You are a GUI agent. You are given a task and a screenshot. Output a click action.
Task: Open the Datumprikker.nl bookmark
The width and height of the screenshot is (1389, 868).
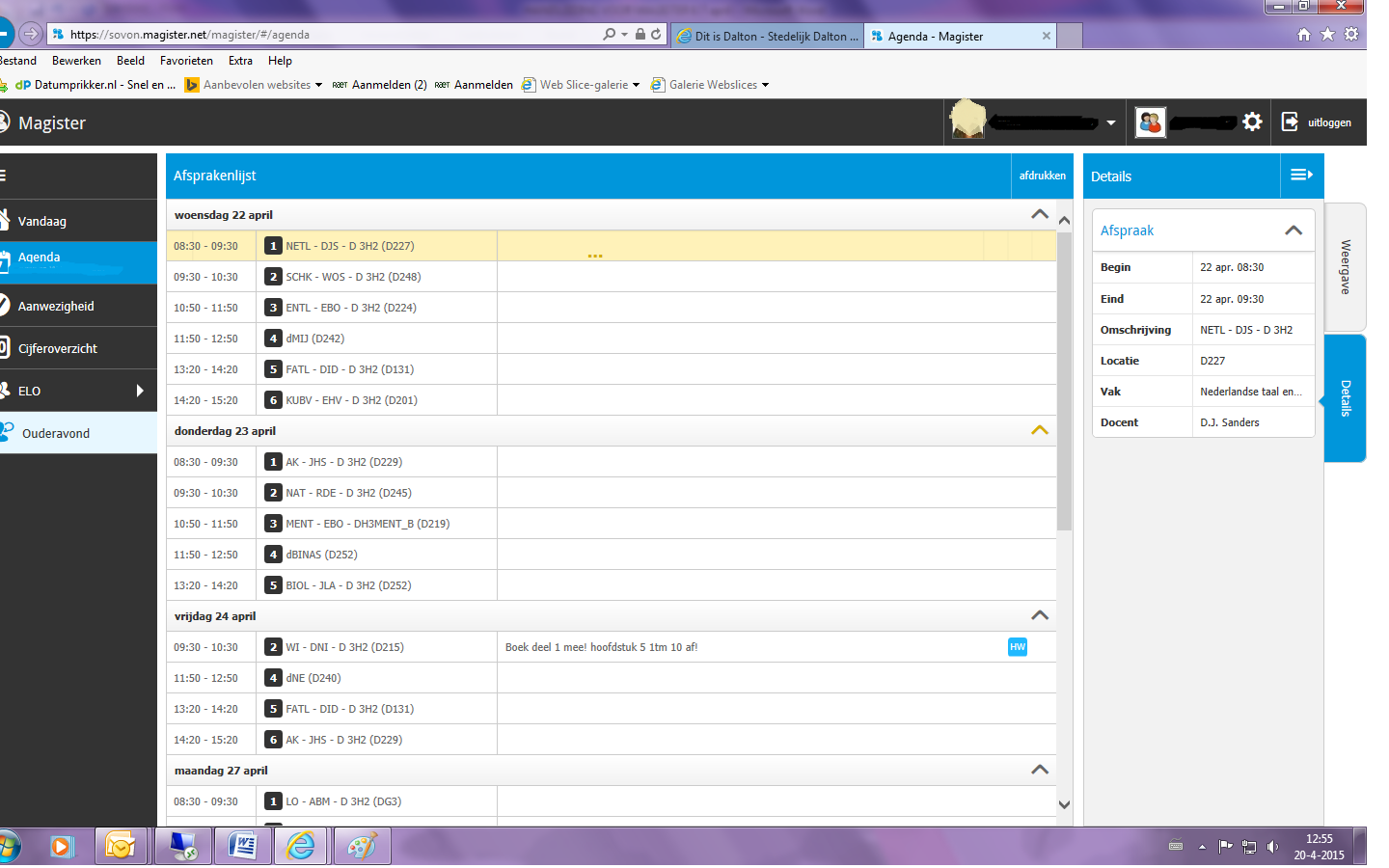click(x=95, y=85)
